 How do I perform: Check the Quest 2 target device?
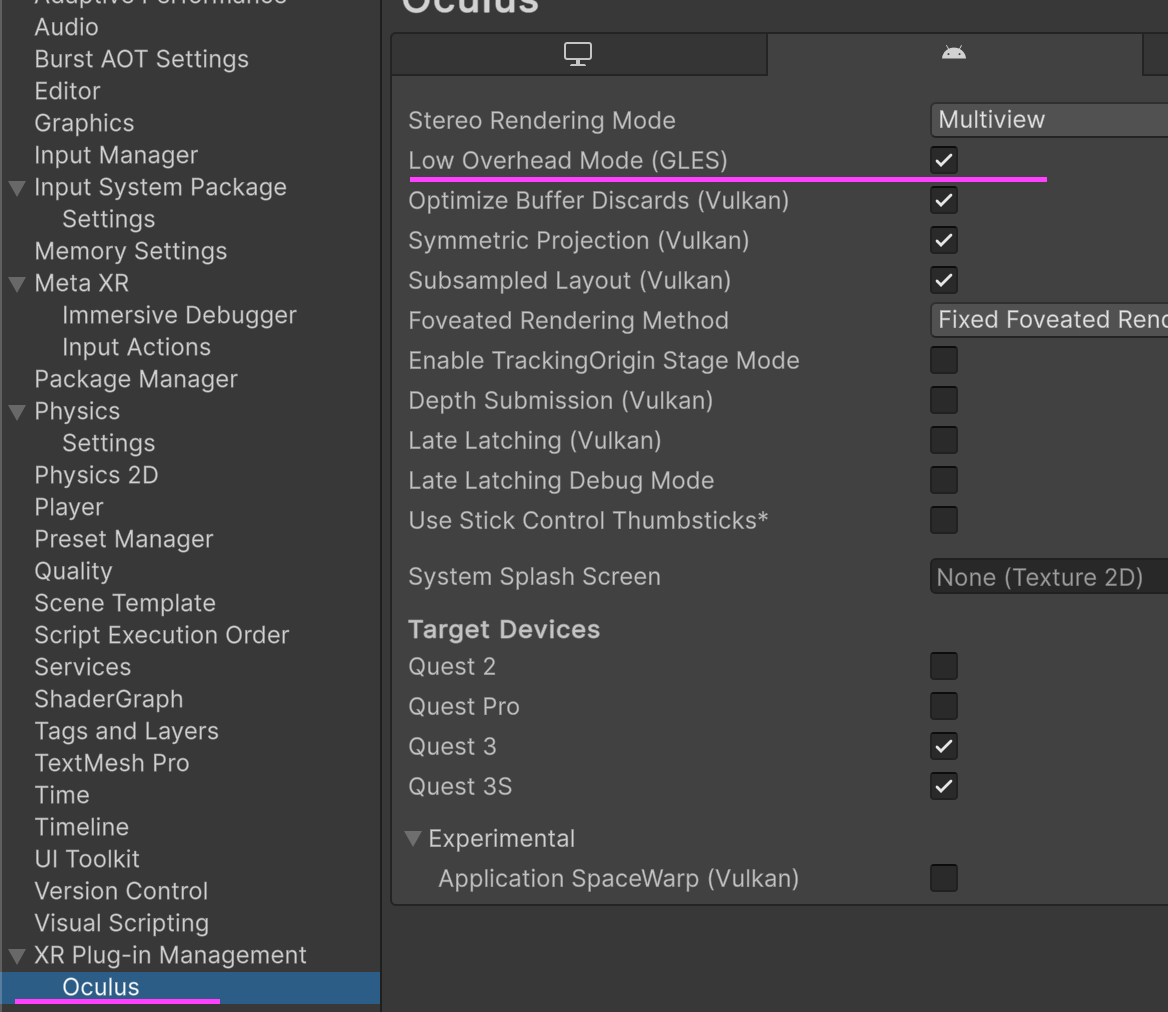pos(944,666)
